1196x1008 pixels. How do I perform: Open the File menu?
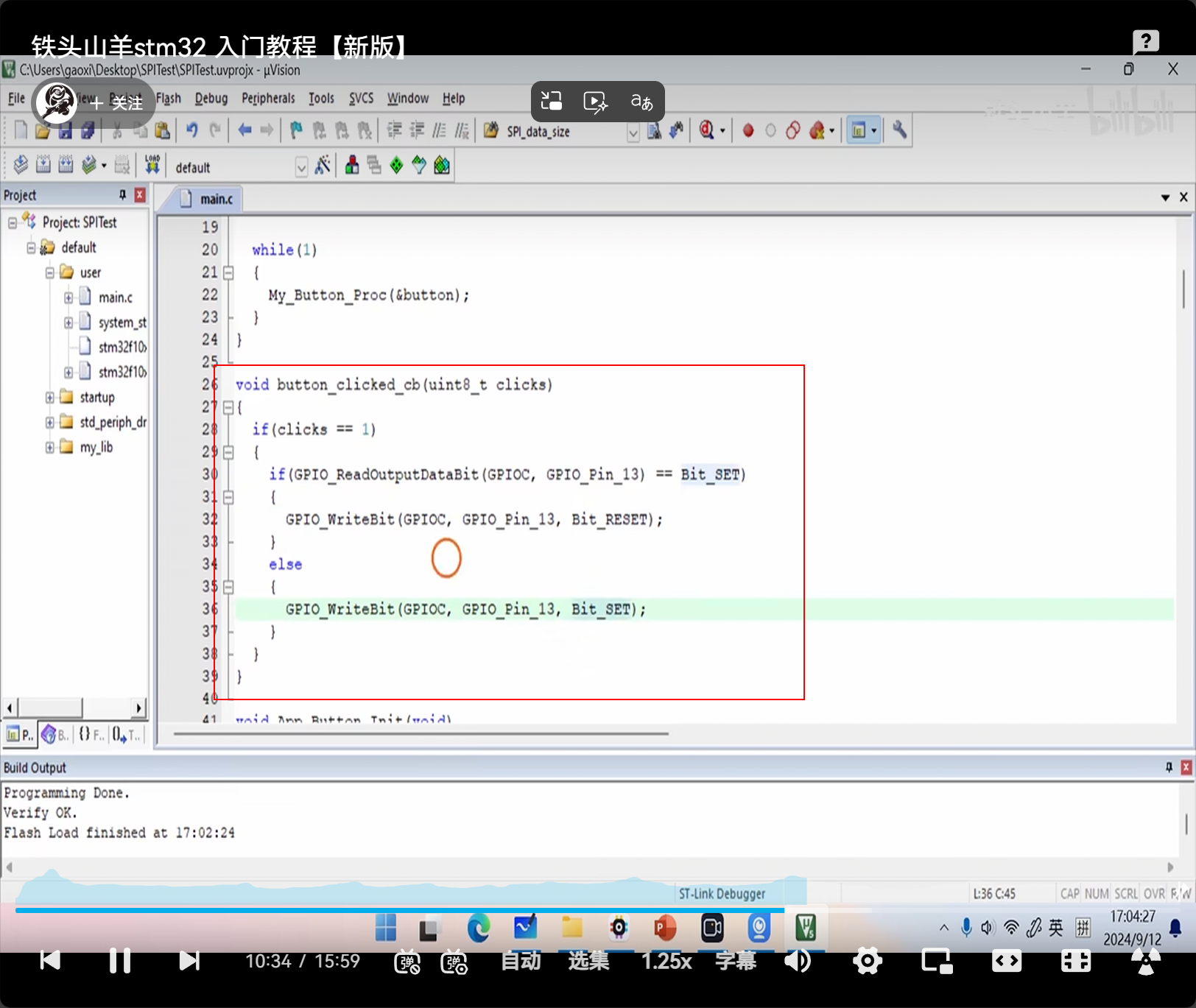(x=16, y=98)
